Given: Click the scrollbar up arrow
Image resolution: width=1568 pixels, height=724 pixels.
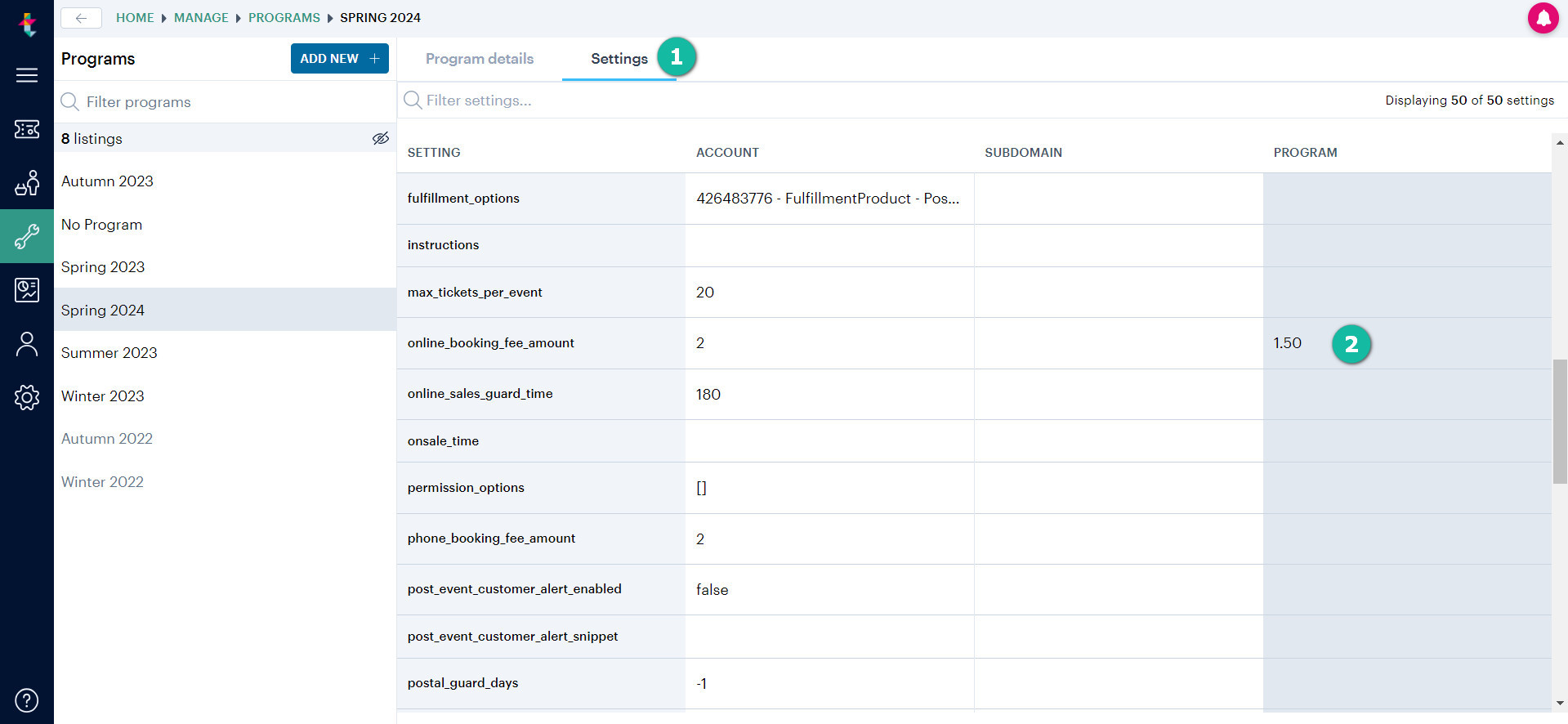Looking at the screenshot, I should (x=1560, y=143).
